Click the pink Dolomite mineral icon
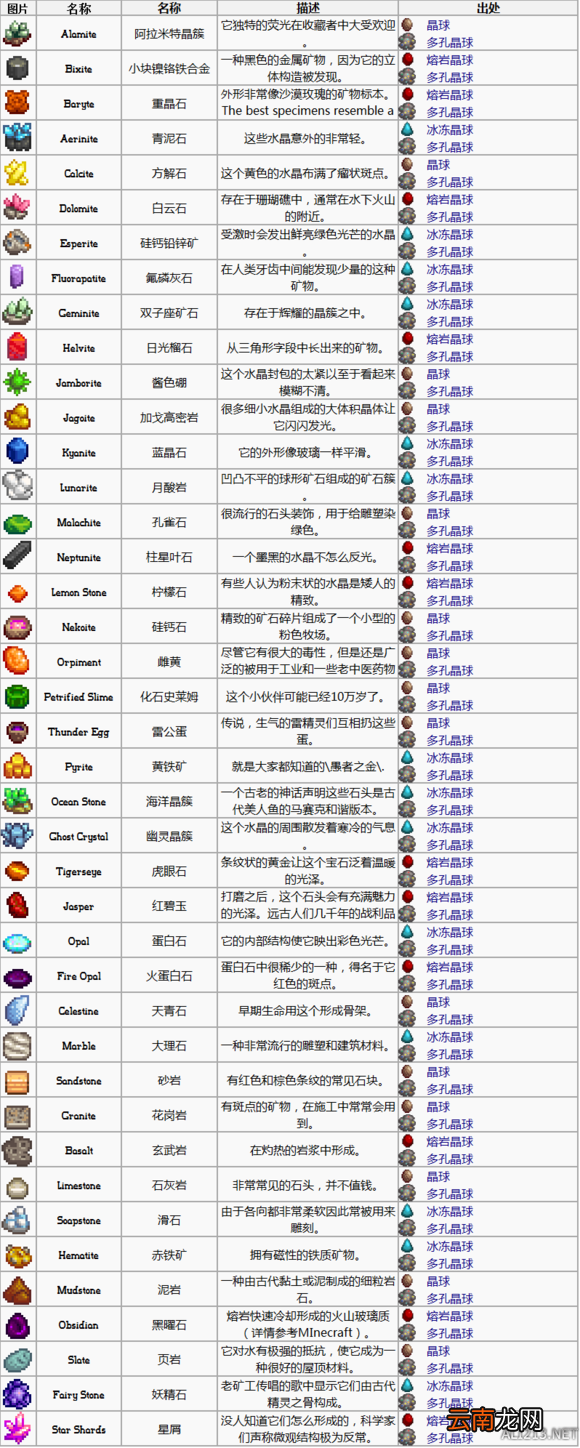The width and height of the screenshot is (580, 1448). coord(17,209)
